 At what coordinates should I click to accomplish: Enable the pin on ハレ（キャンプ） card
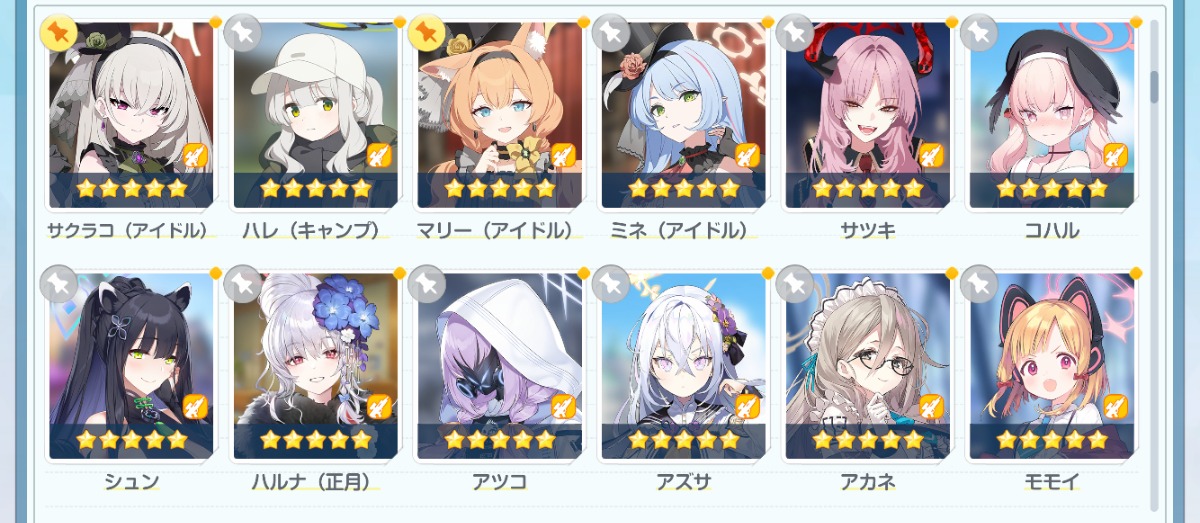(x=242, y=33)
